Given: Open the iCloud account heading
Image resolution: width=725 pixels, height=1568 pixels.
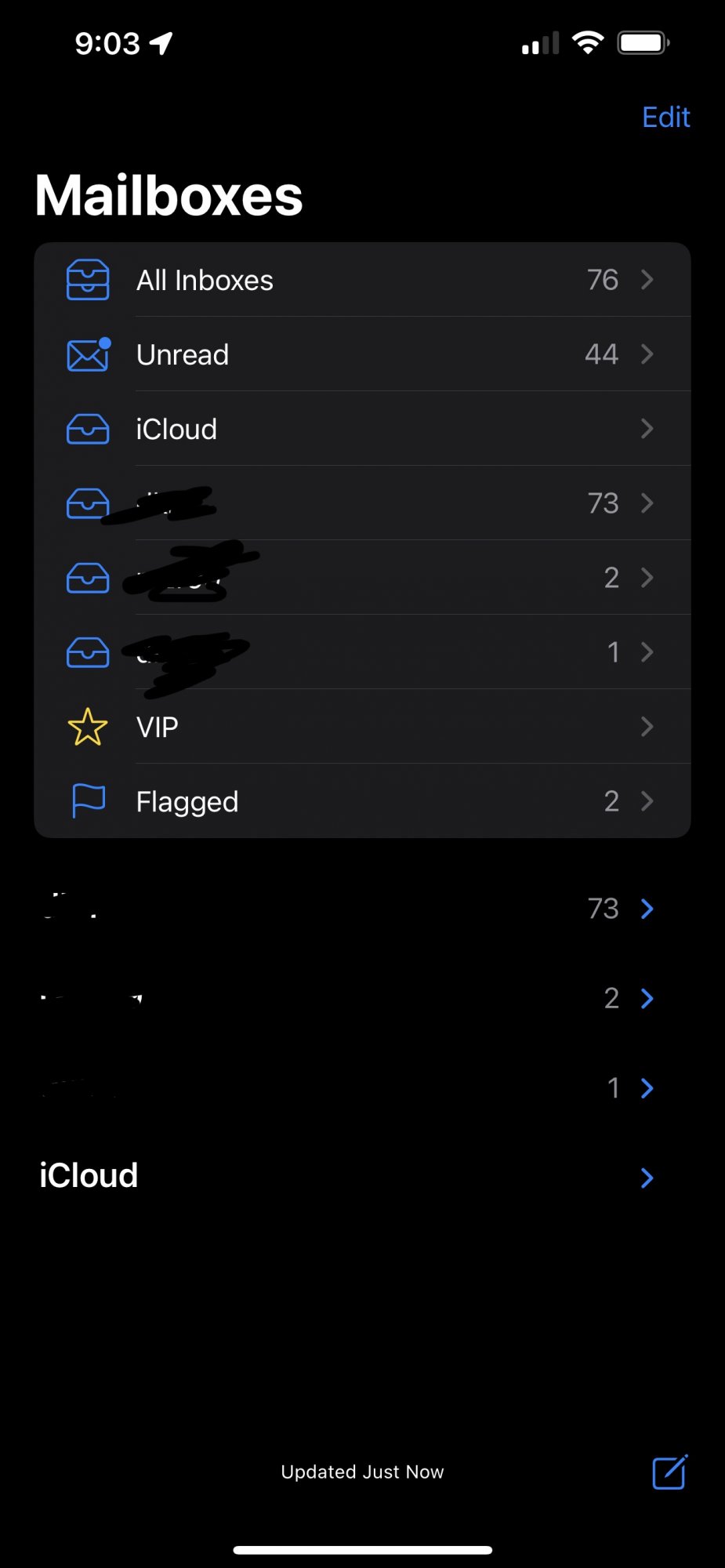Looking at the screenshot, I should tap(89, 1176).
